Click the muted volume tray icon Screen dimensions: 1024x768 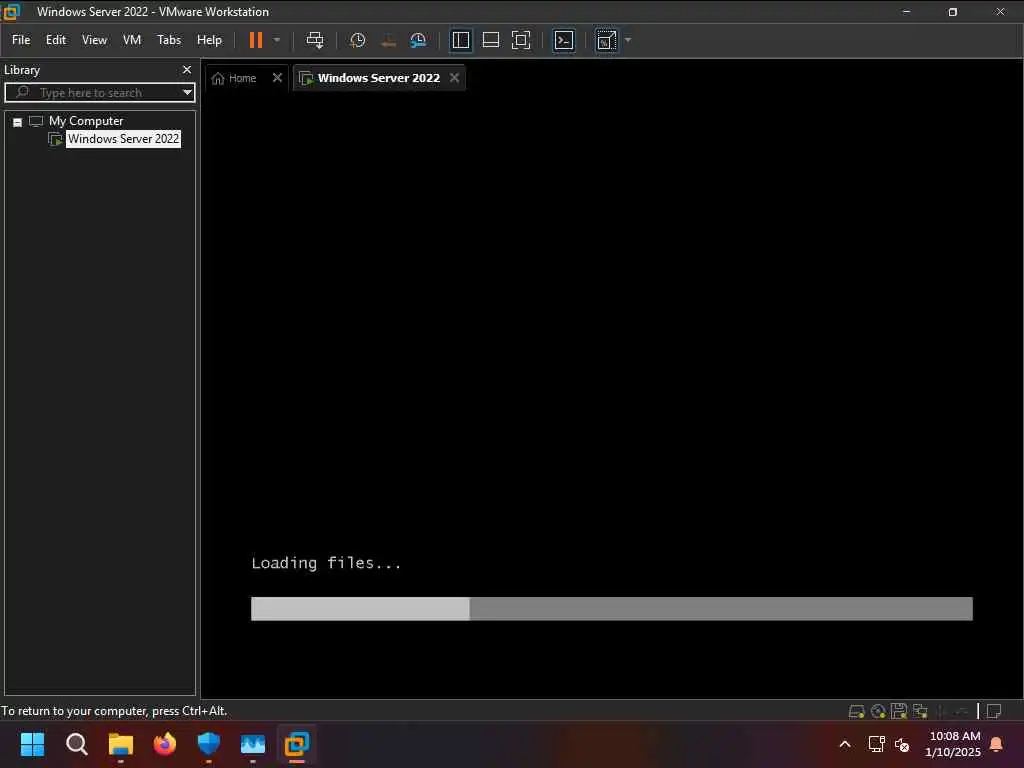coord(902,744)
